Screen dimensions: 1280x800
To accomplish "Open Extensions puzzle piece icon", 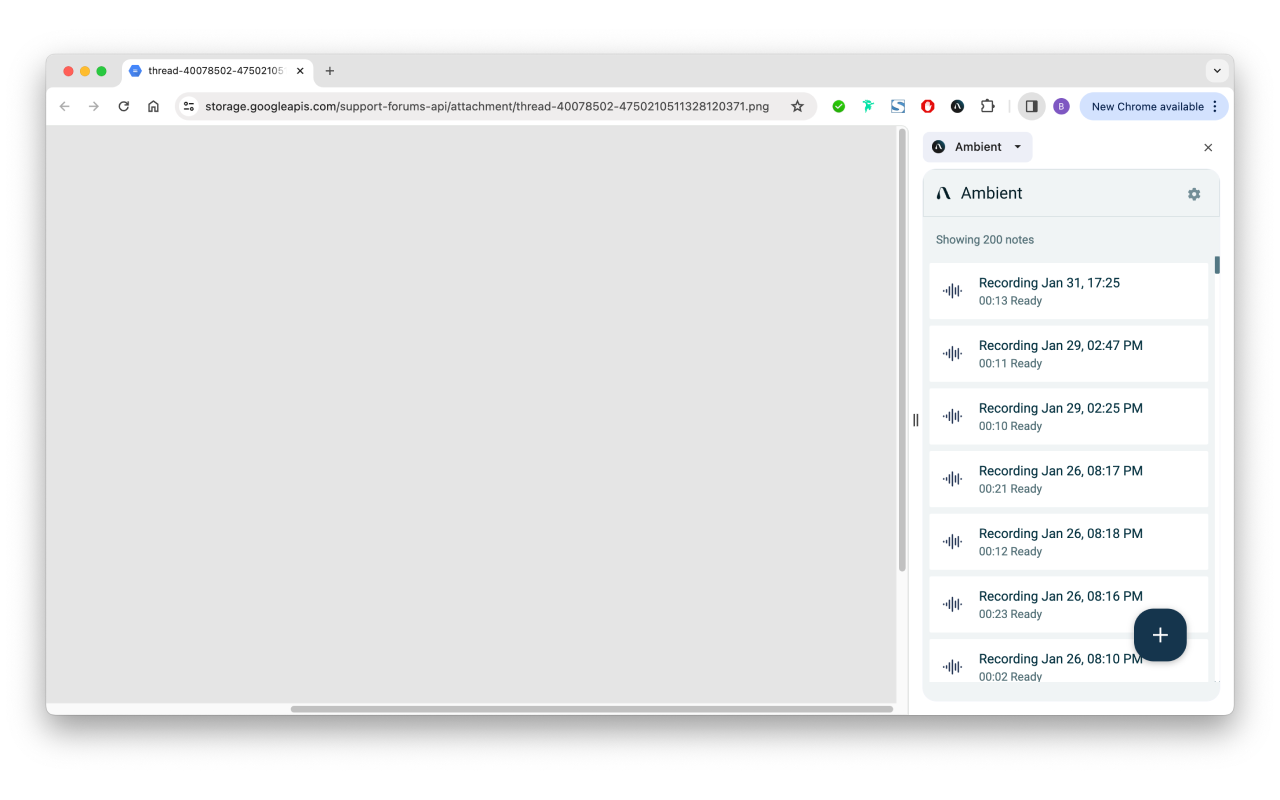I will (x=987, y=106).
